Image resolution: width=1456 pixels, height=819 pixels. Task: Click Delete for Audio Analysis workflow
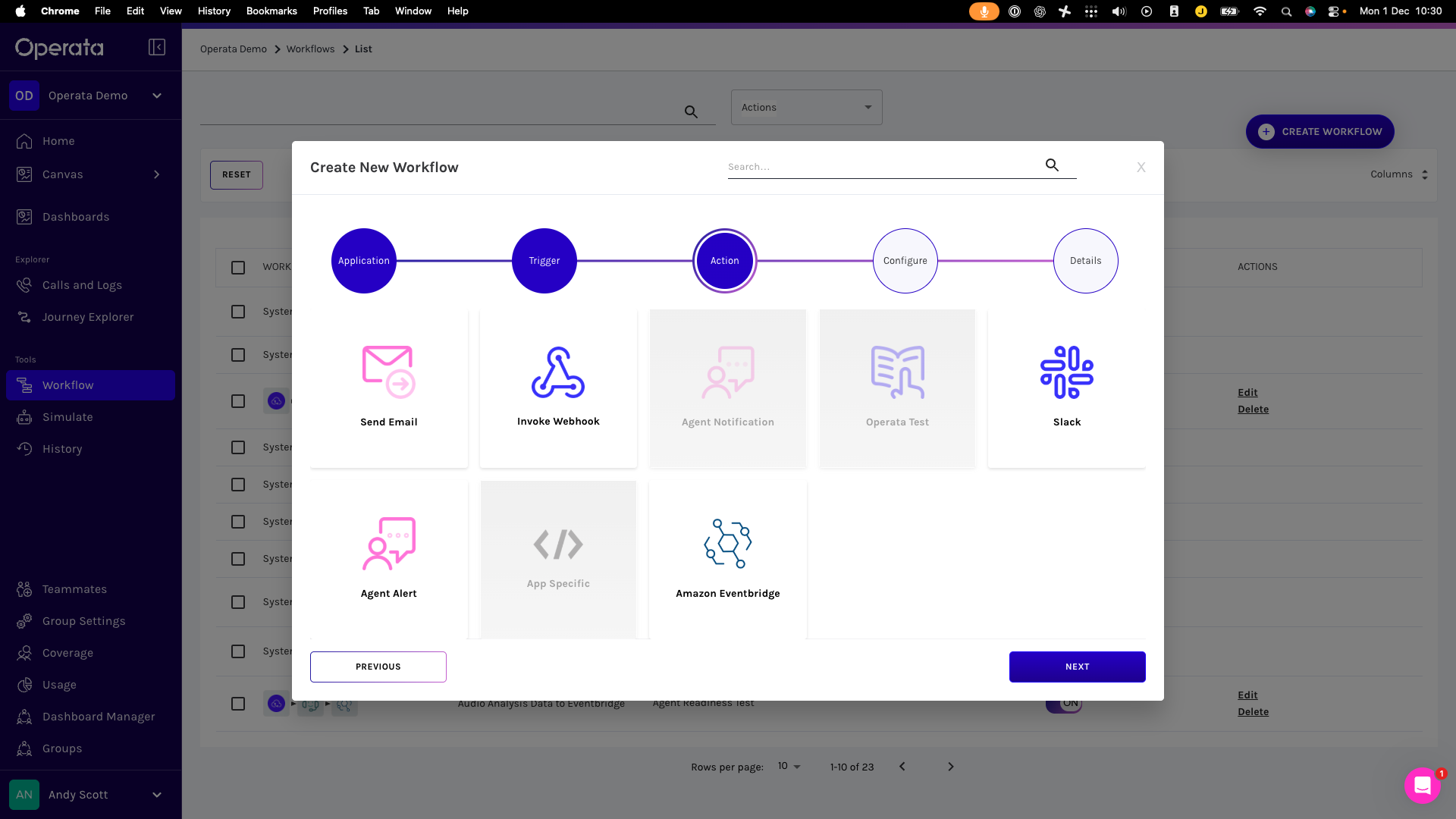click(1254, 712)
